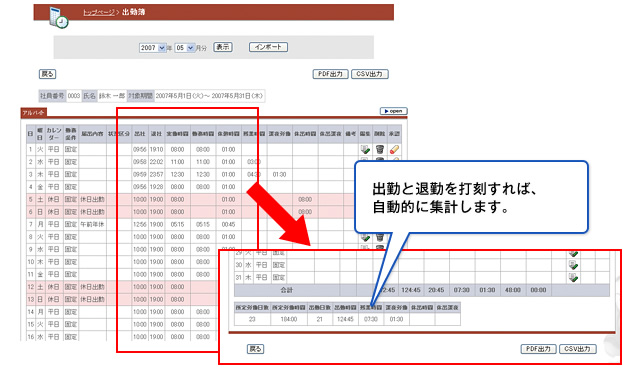Click the employee name 鈴木 一郎
The width and height of the screenshot is (623, 370).
pyautogui.click(x=112, y=96)
